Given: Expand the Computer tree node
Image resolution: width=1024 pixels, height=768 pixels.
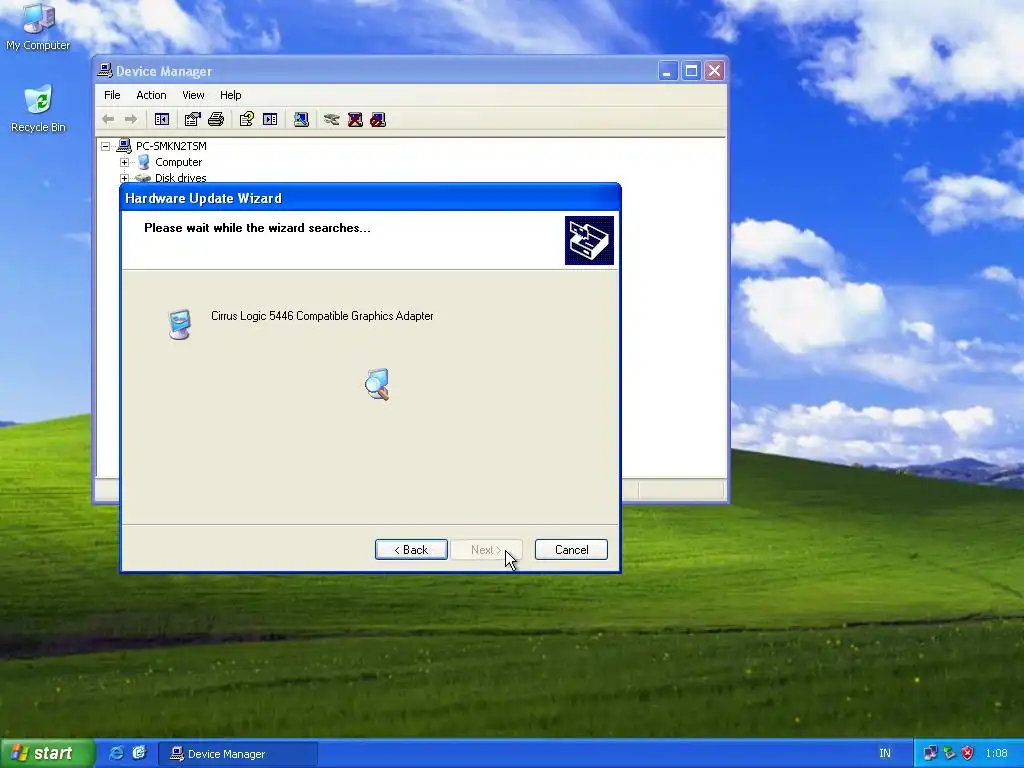Looking at the screenshot, I should pyautogui.click(x=124, y=162).
